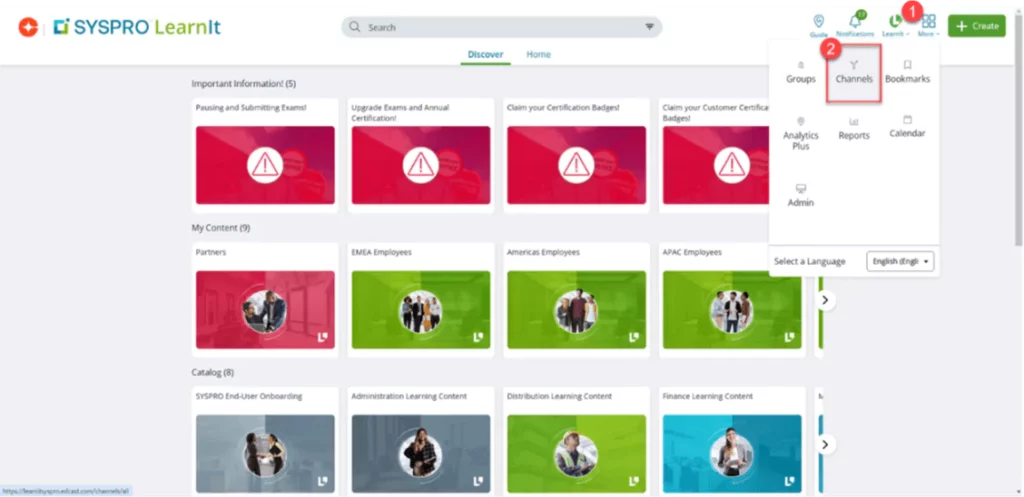Screen dimensions: 1024x497
Task: Open Bookmarks from the More menu
Action: (x=907, y=71)
